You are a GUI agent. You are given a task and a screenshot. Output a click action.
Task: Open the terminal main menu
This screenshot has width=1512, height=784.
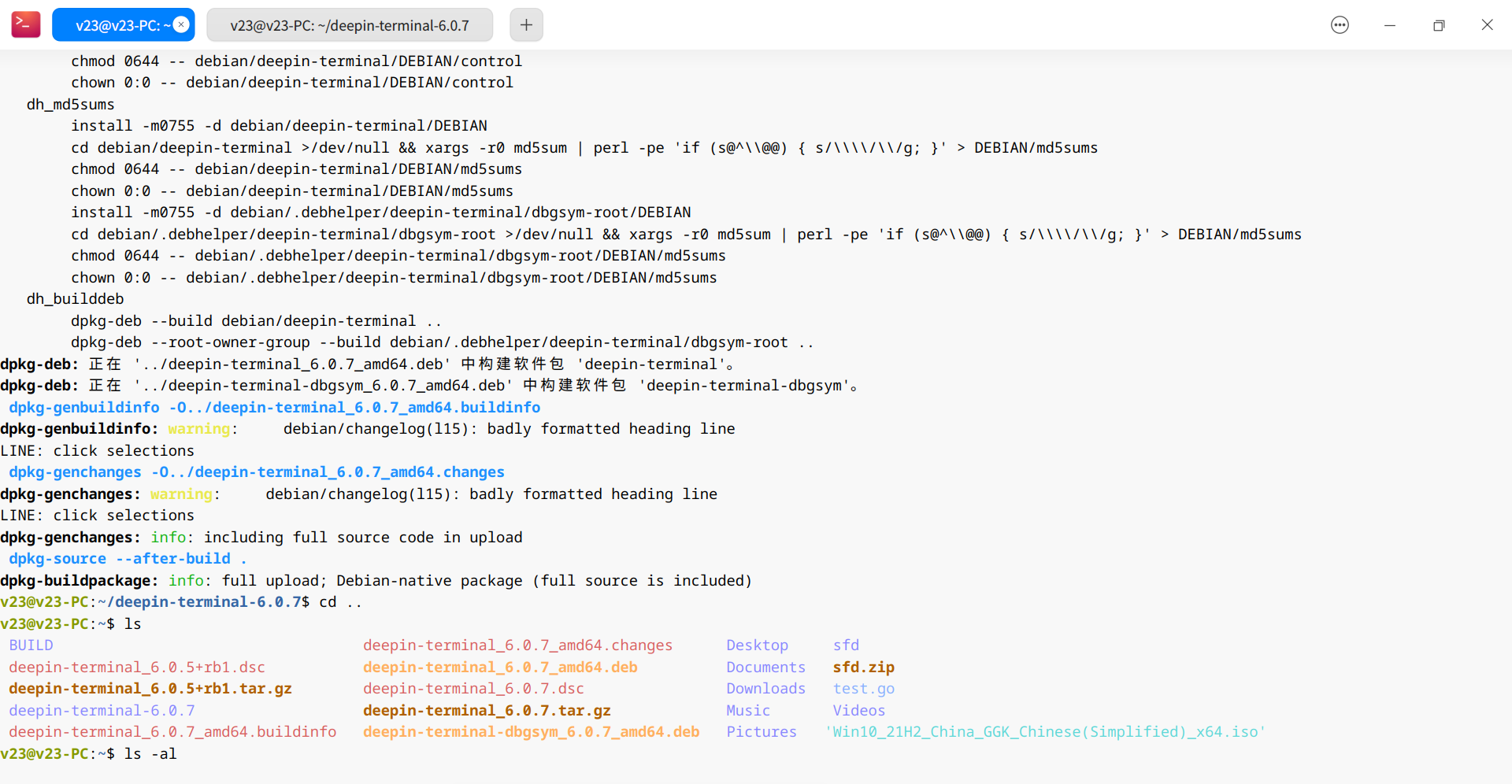[1340, 25]
